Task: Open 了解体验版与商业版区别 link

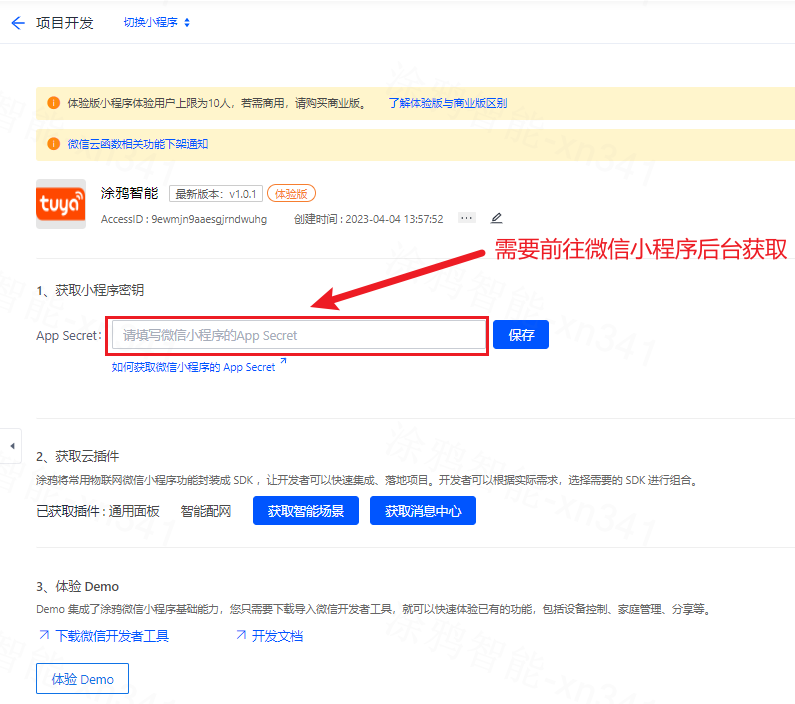Action: coord(448,103)
